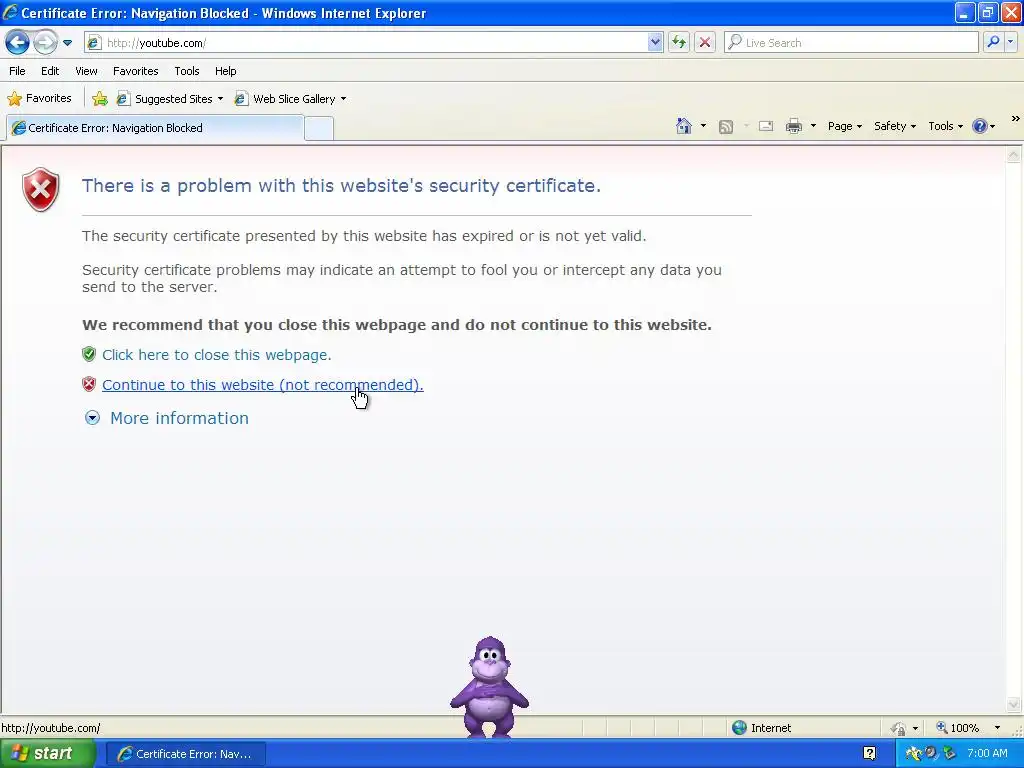
Task: Click Continue to this website link
Action: [263, 385]
